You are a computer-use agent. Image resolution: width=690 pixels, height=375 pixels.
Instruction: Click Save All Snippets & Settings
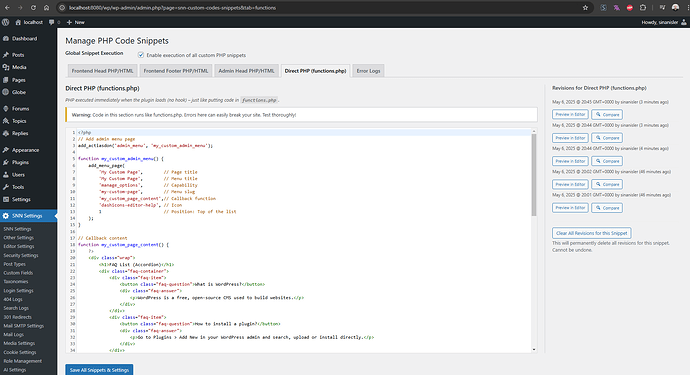click(99, 370)
